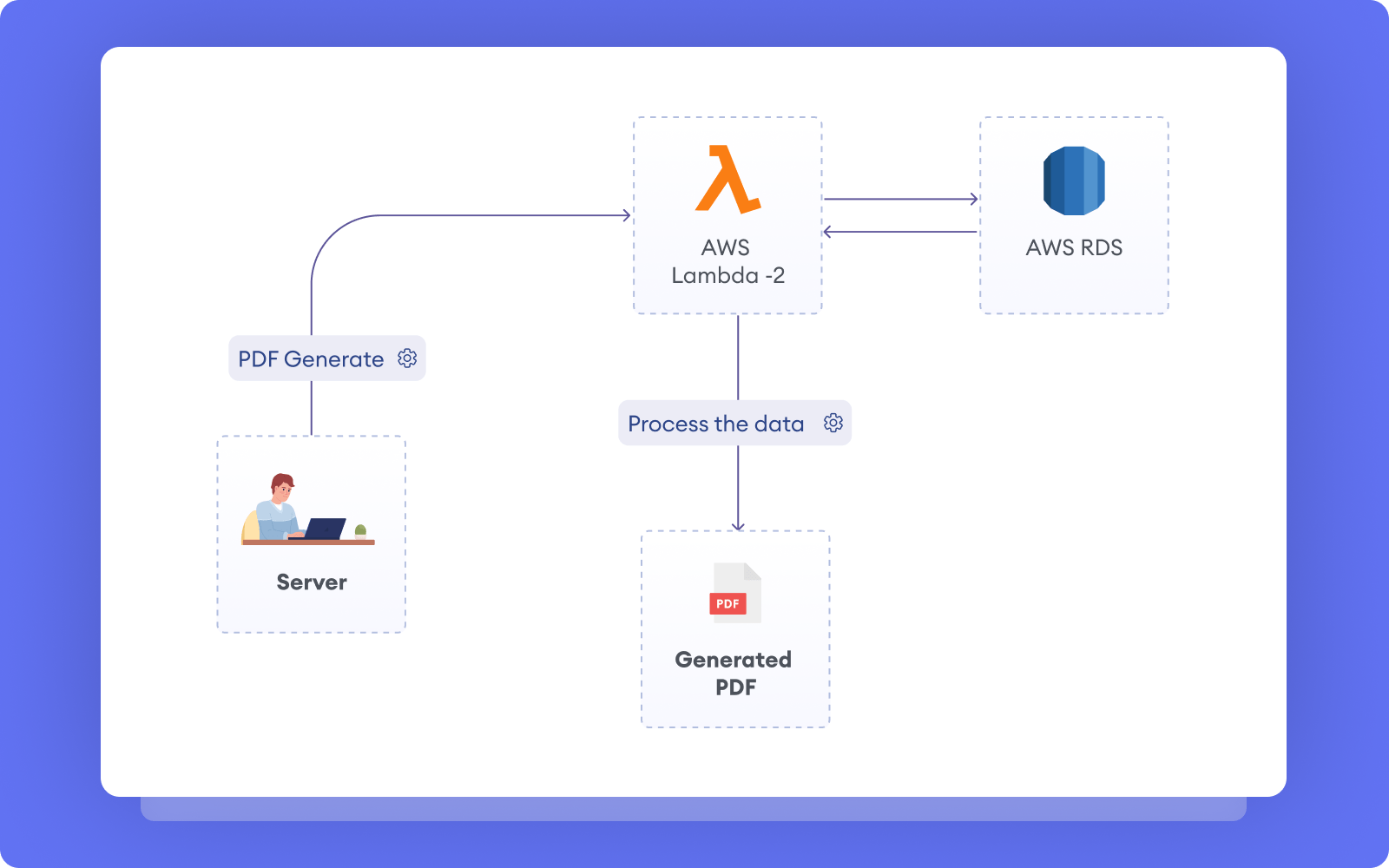
Task: Click the AWS Lambda -2 text
Action: tap(727, 261)
